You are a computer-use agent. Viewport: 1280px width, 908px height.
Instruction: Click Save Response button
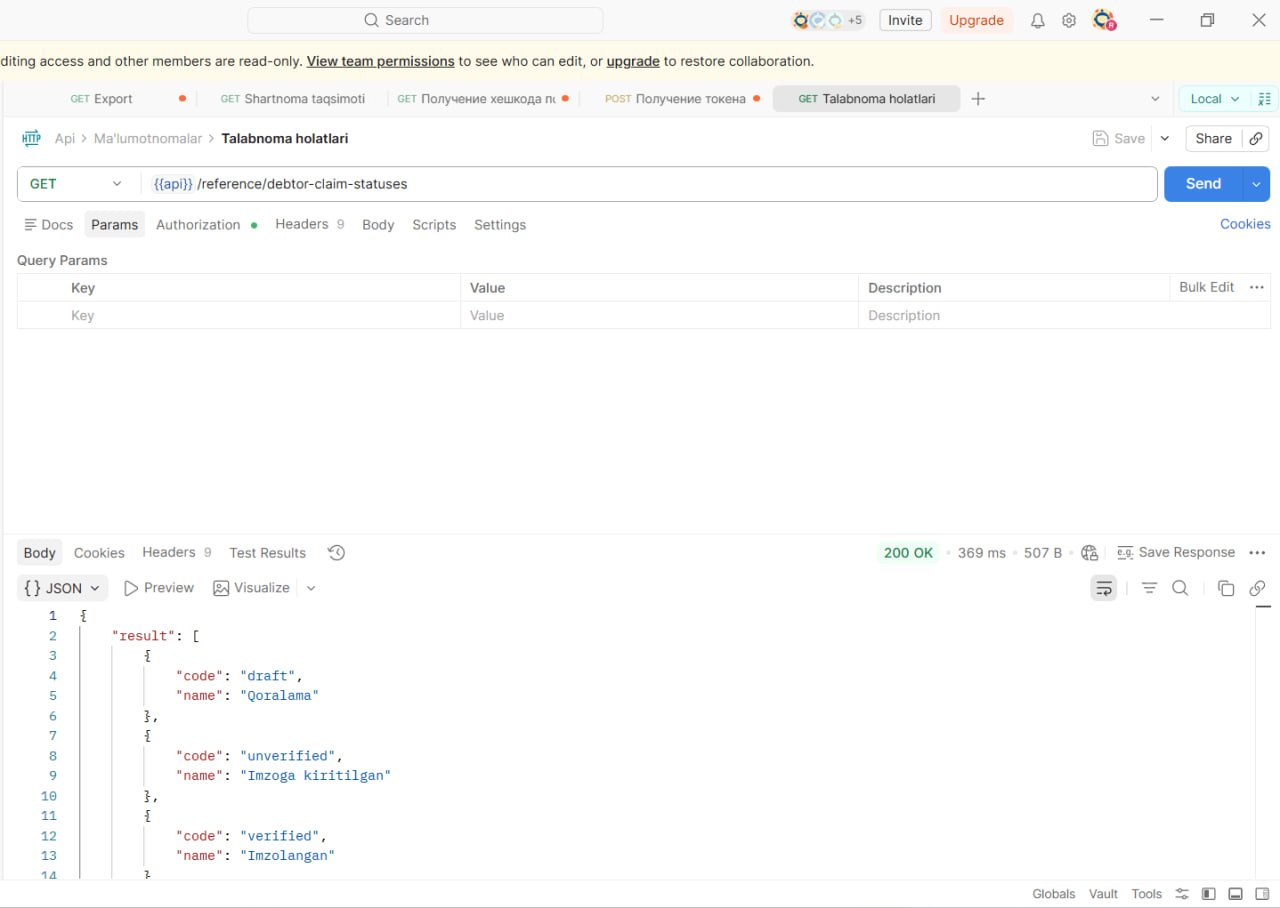tap(1176, 553)
